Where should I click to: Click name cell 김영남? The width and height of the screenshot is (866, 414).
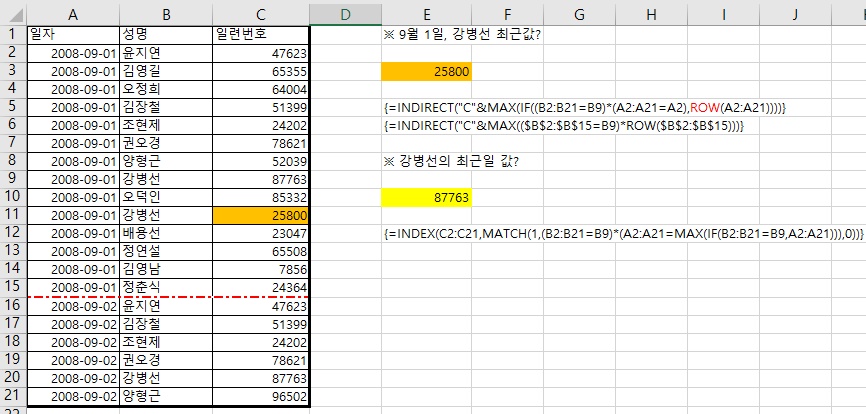(x=165, y=269)
